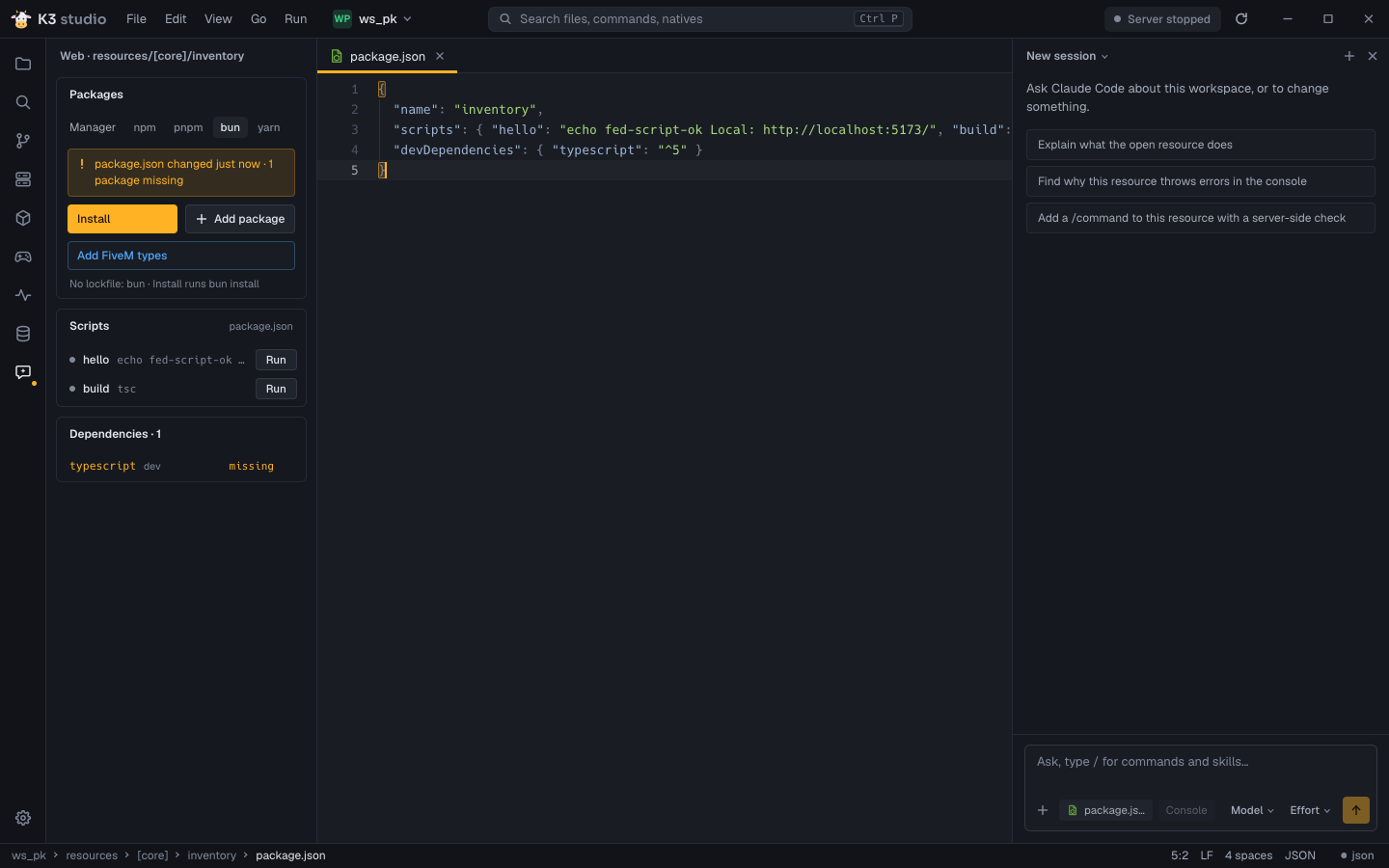1389x868 pixels.
Task: Click Add package button
Action: point(240,219)
